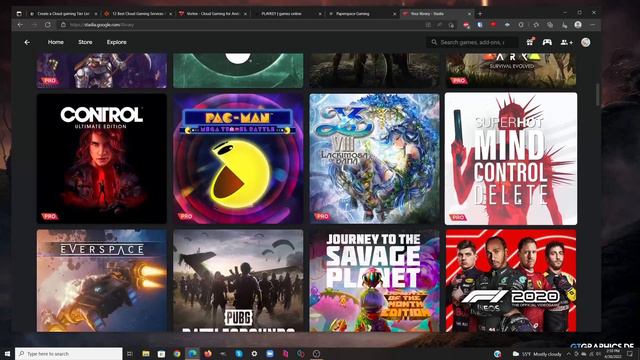Open the browser profile icon
This screenshot has width=640, height=360.
(578, 25)
